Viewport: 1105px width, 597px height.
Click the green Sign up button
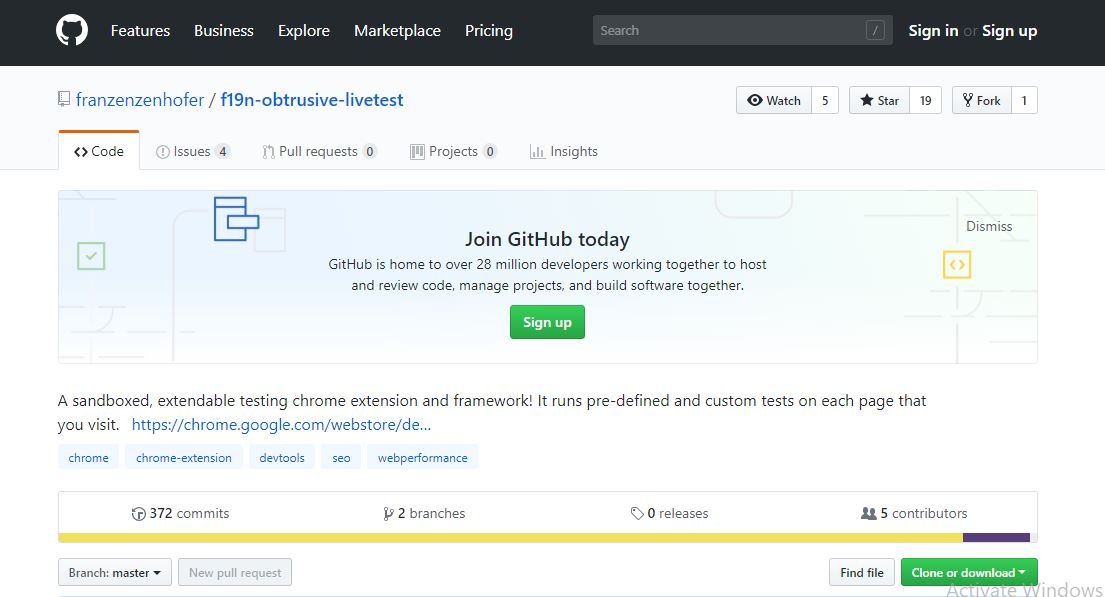click(x=547, y=322)
